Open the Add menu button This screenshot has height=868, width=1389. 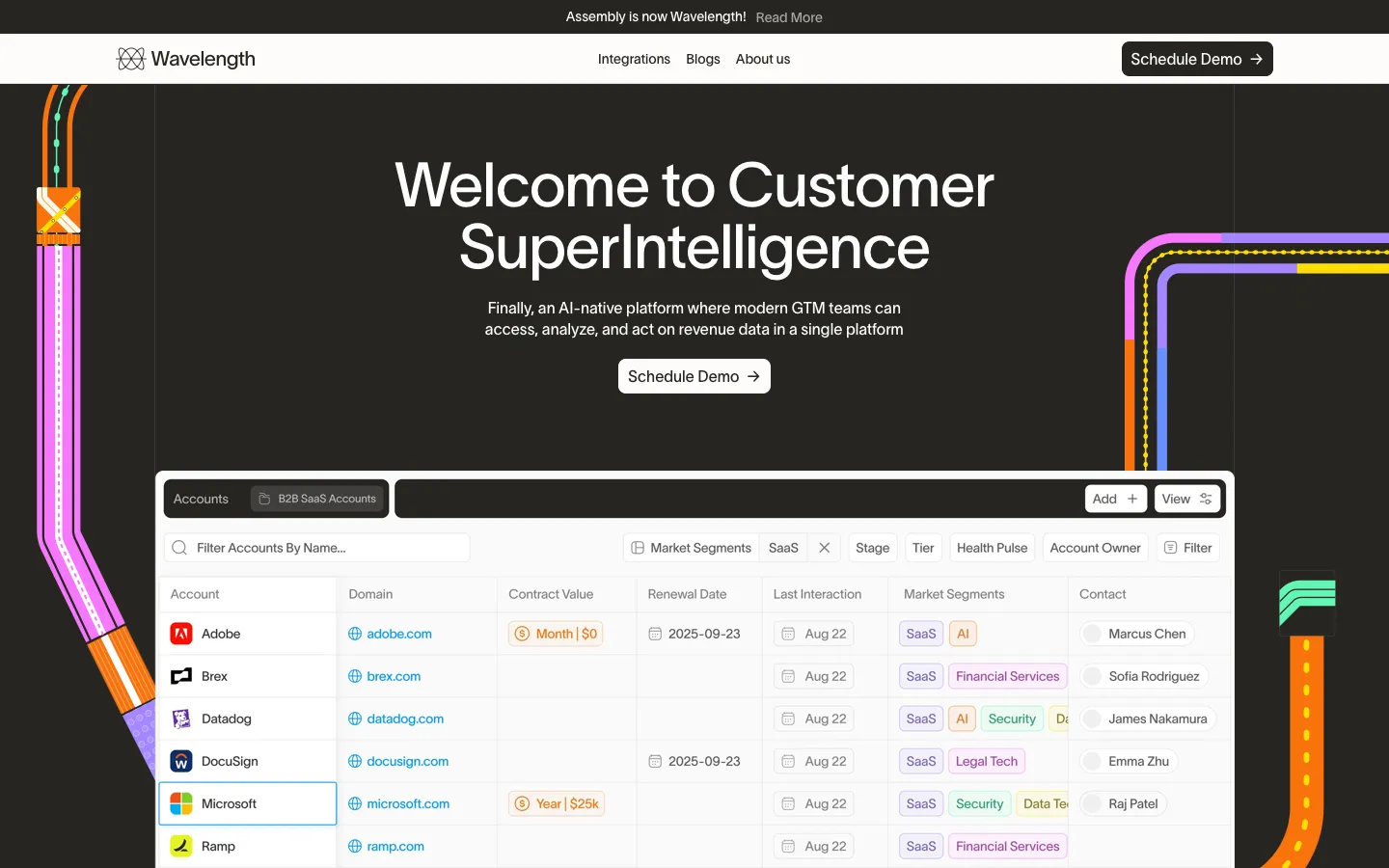click(1116, 499)
